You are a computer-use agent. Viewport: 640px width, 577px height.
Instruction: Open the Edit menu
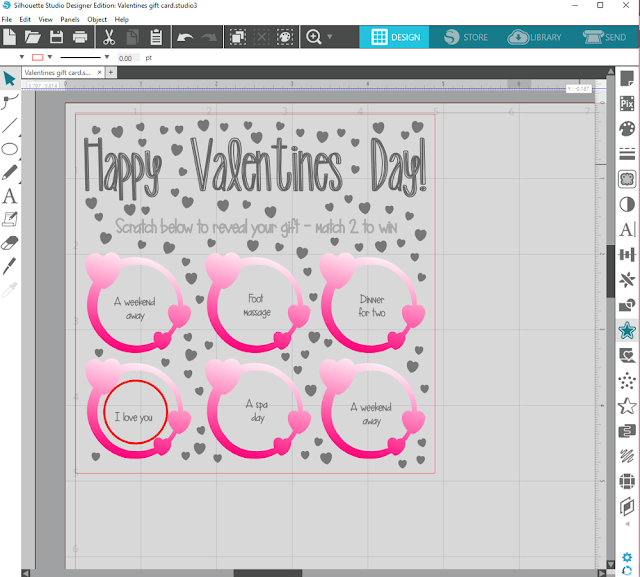(25, 19)
